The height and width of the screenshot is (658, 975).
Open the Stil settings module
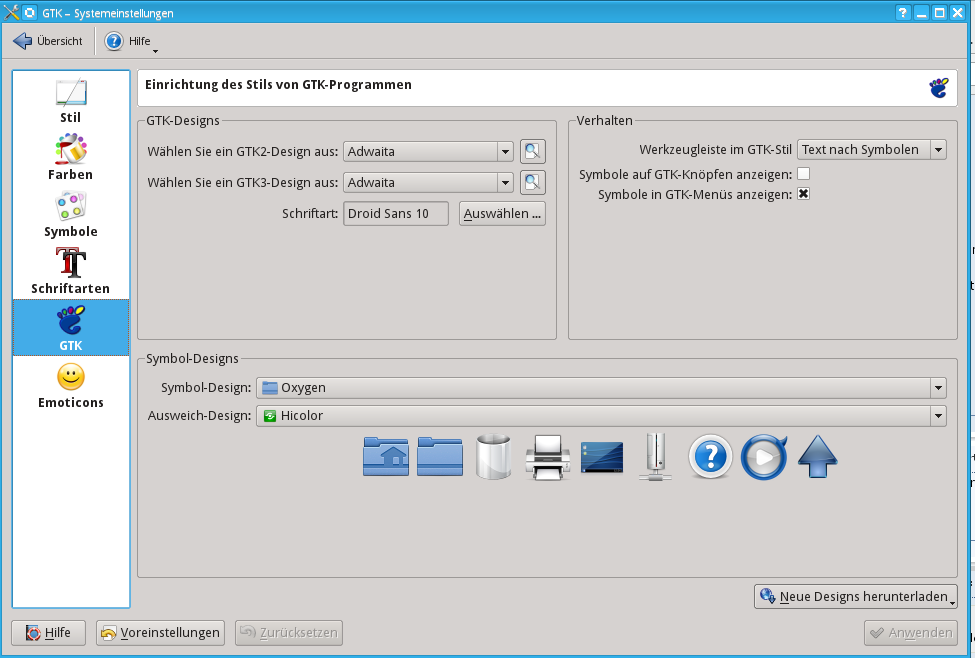click(71, 101)
